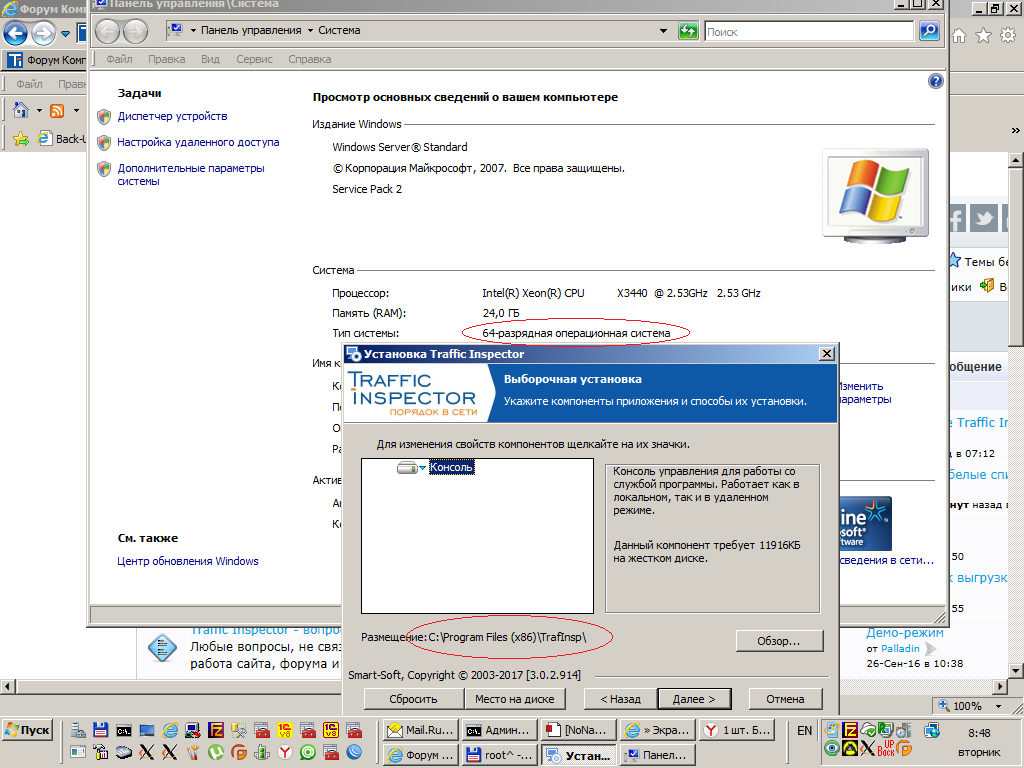Open the Справка menu in the System window

pos(310,59)
